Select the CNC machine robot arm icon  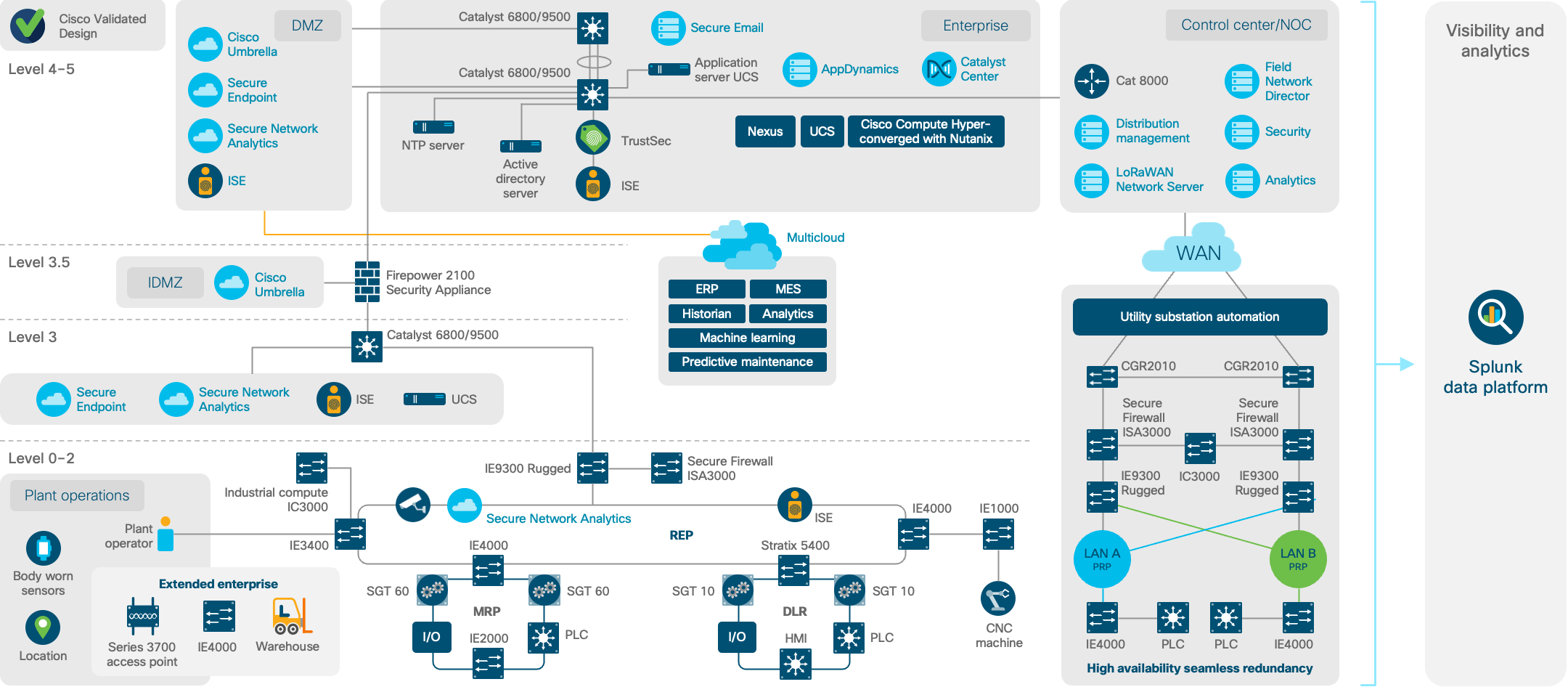(998, 598)
